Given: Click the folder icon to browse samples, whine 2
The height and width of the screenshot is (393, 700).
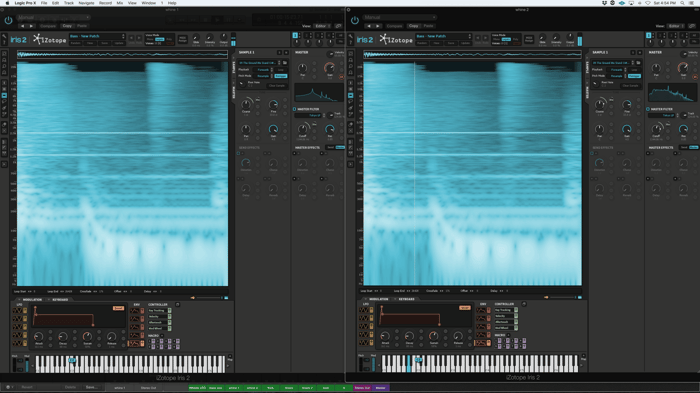Looking at the screenshot, I should pos(638,63).
